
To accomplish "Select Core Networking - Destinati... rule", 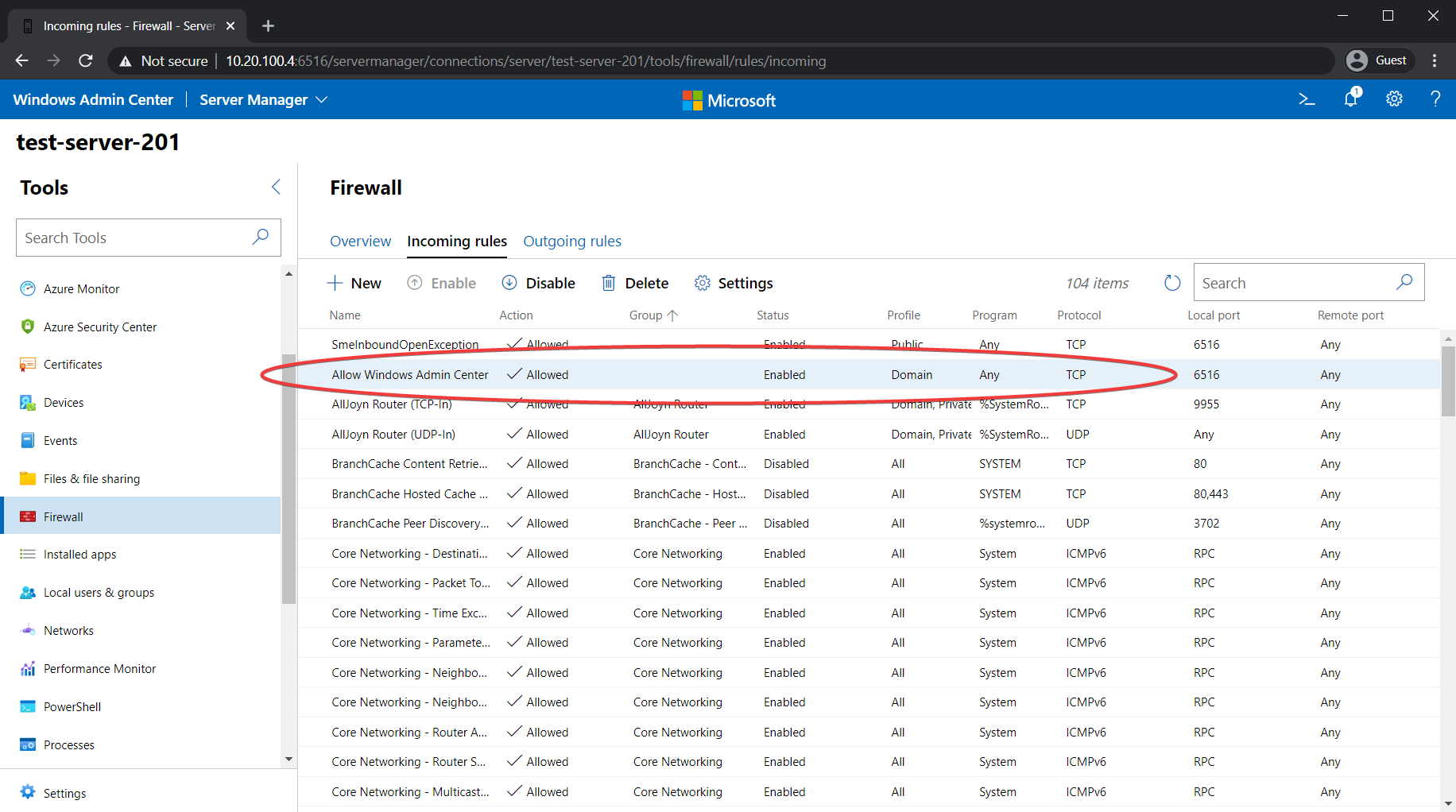I will [x=869, y=554].
